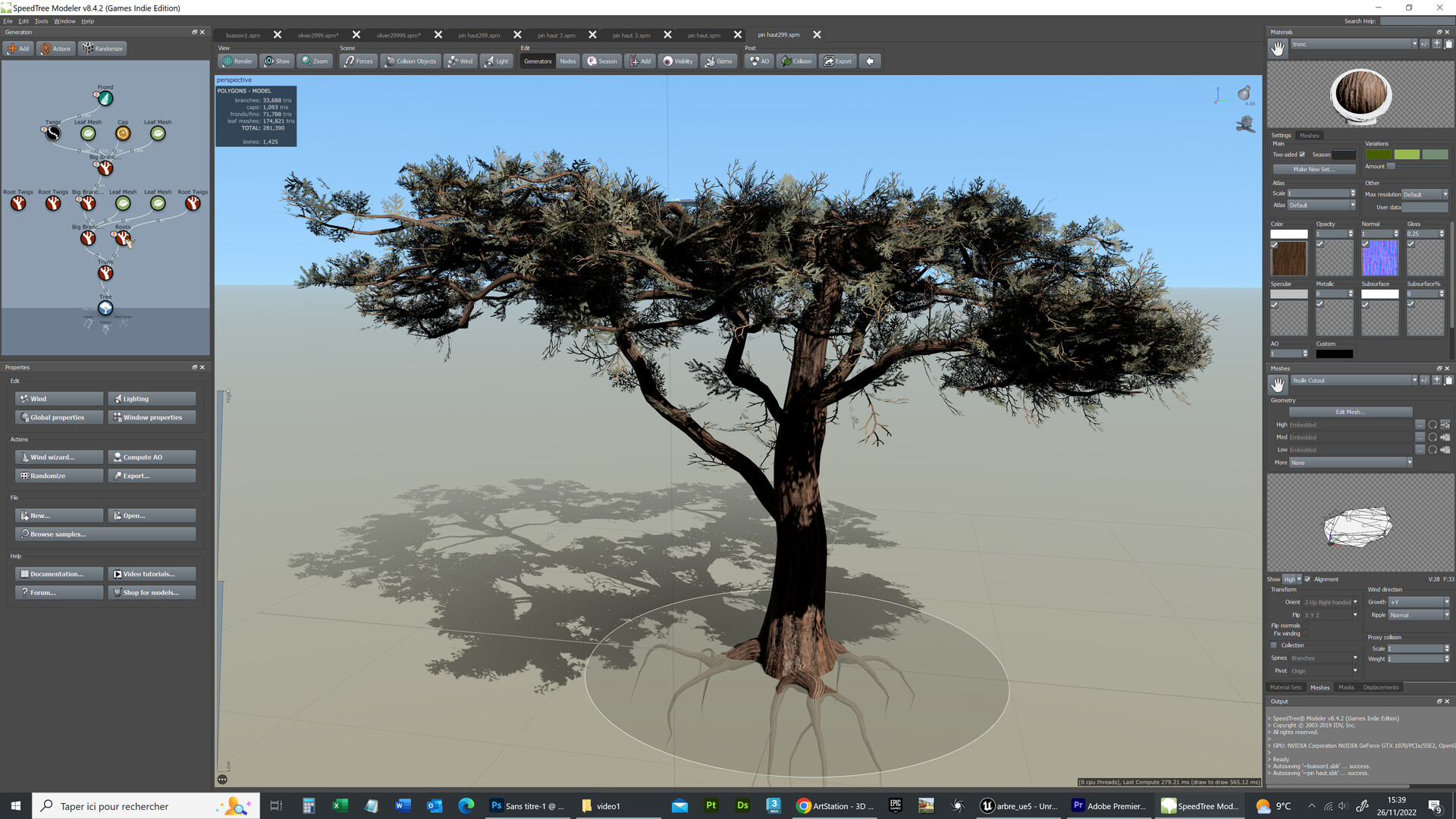Switch to the Meshes tab in Materials panel
Viewport: 1456px width, 819px height.
pos(1309,135)
